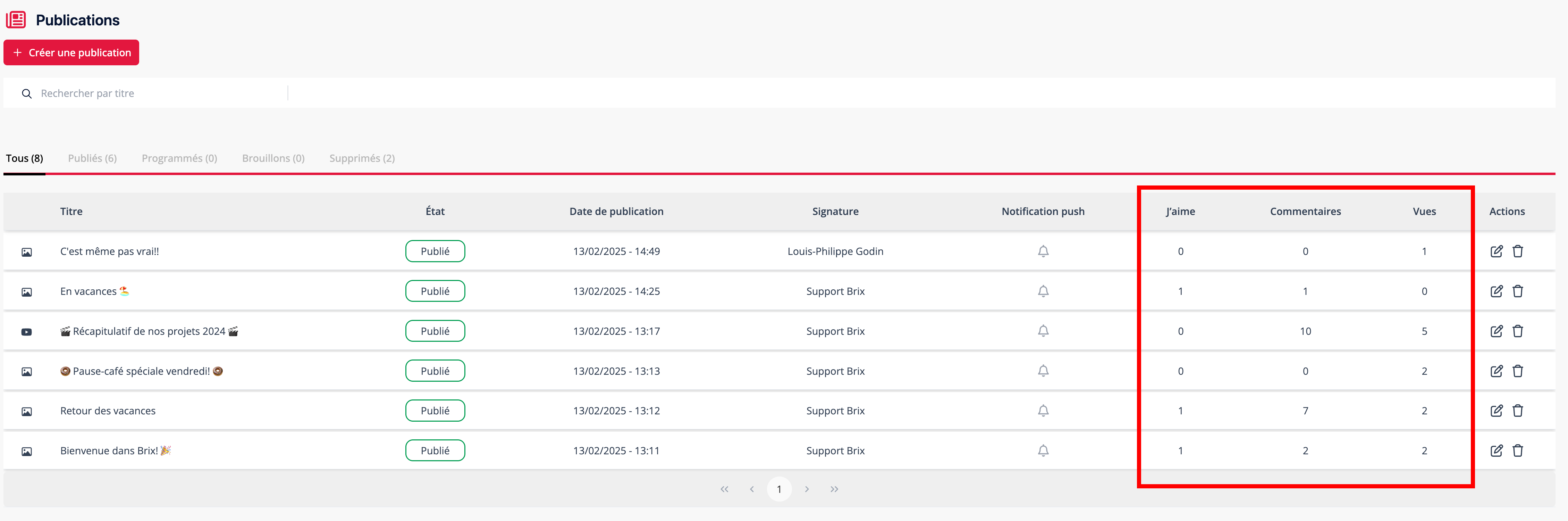This screenshot has height=521, width=1568.
Task: Jump to the last page with double-right arrows
Action: point(834,489)
